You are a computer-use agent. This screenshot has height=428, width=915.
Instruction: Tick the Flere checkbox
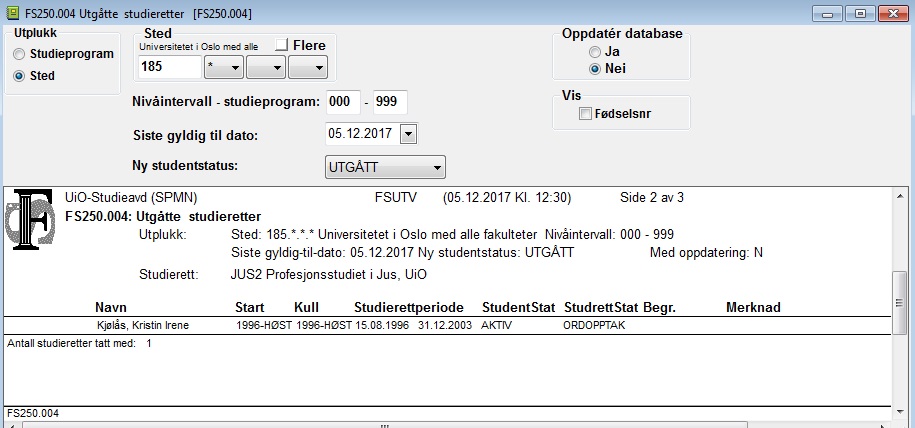(x=281, y=45)
